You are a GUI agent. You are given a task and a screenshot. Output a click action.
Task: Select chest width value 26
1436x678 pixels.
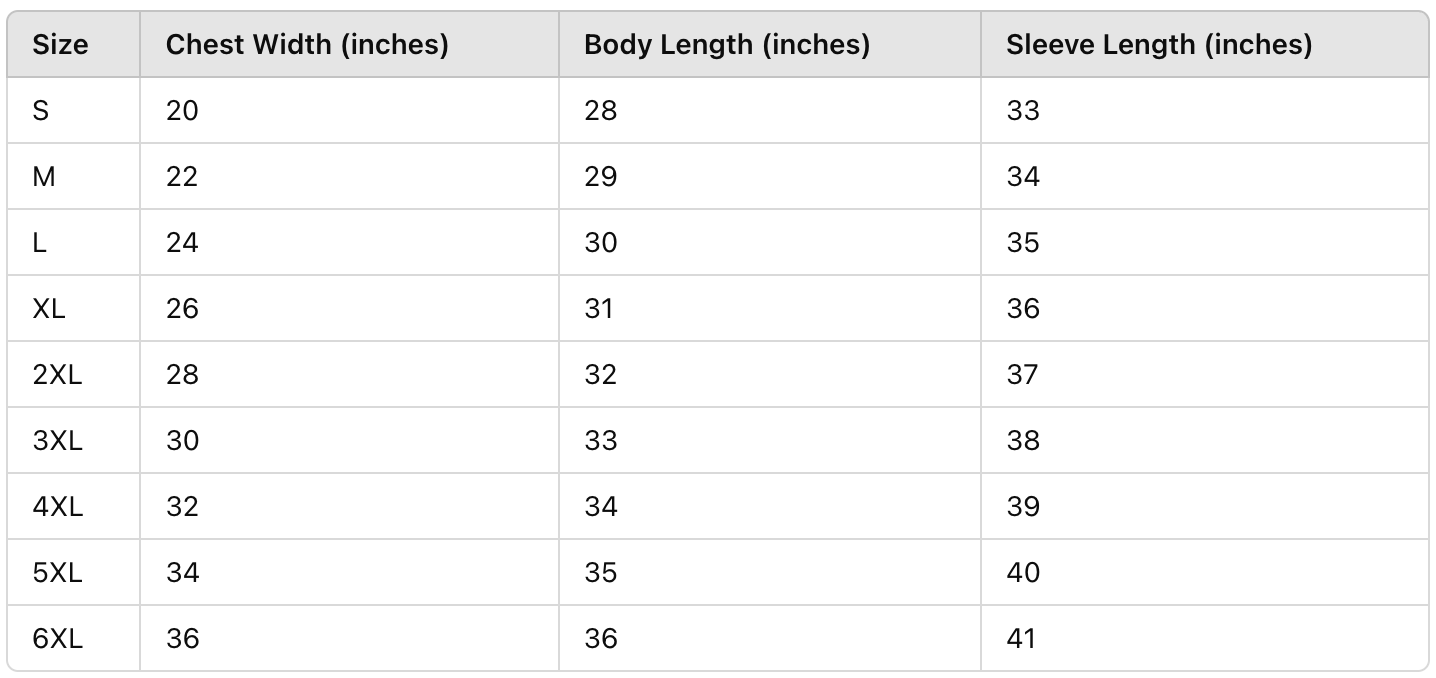[182, 309]
